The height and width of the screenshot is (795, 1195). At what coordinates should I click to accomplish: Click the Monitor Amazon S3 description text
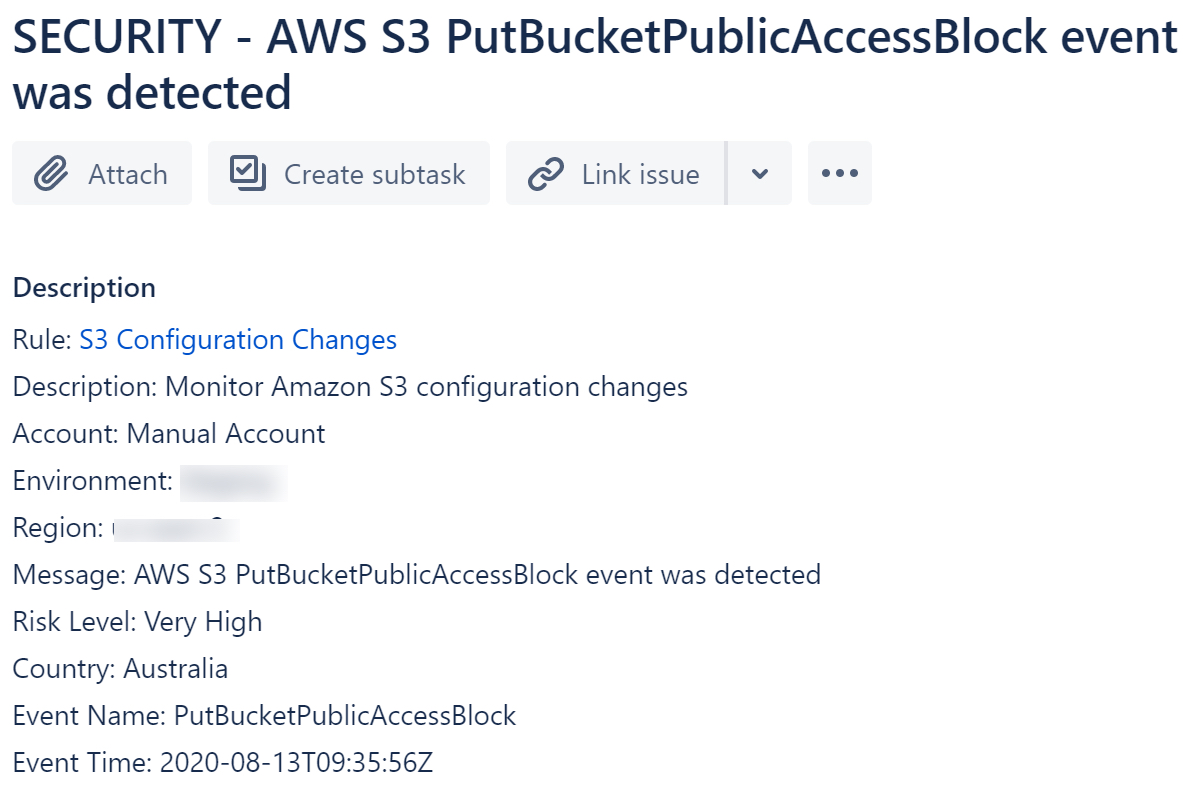coord(350,387)
